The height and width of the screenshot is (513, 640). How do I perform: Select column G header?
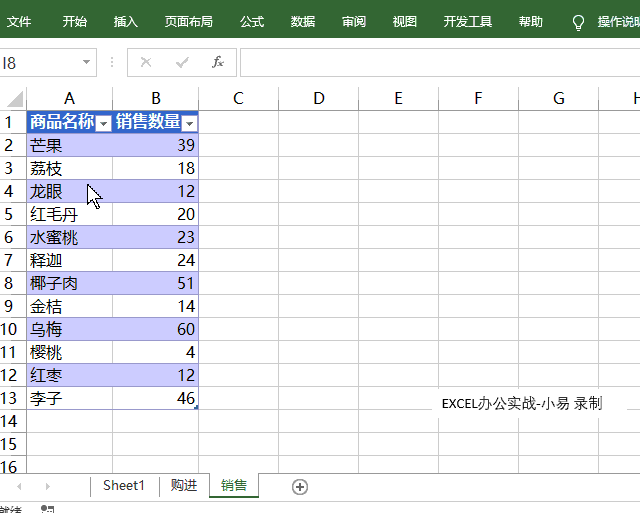click(x=558, y=98)
